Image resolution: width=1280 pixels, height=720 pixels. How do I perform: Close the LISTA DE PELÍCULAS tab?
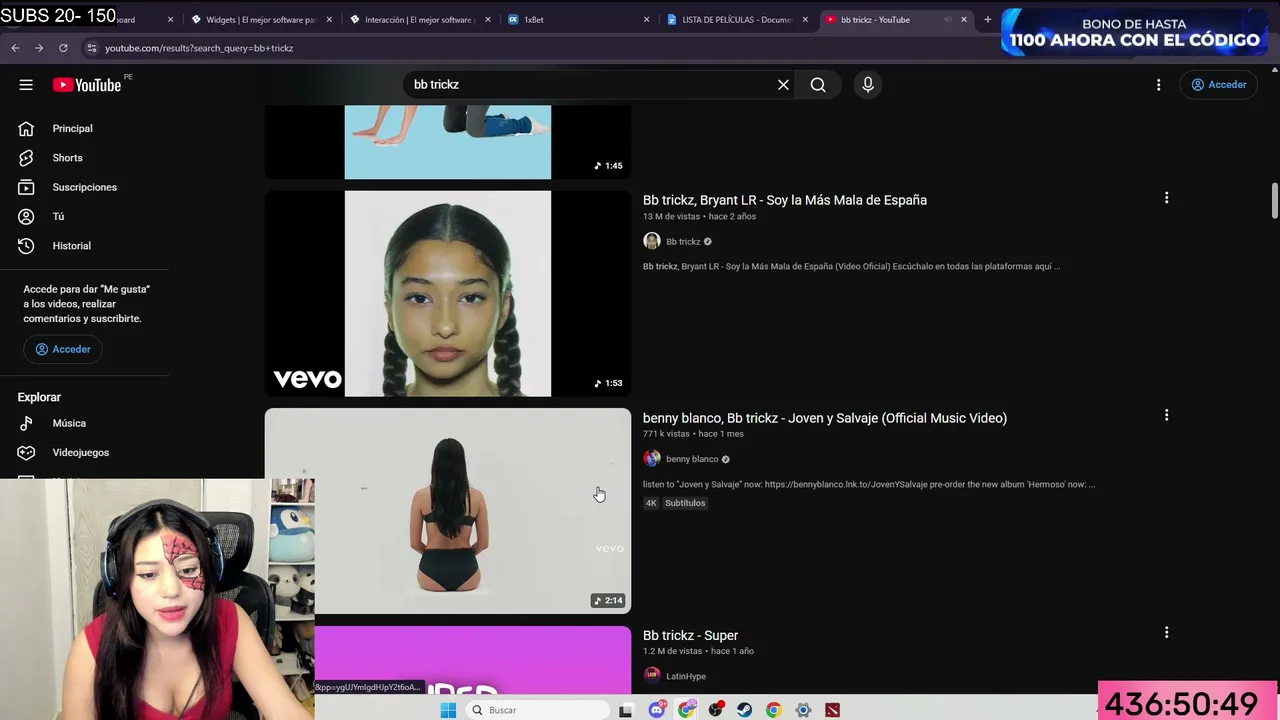click(x=805, y=19)
